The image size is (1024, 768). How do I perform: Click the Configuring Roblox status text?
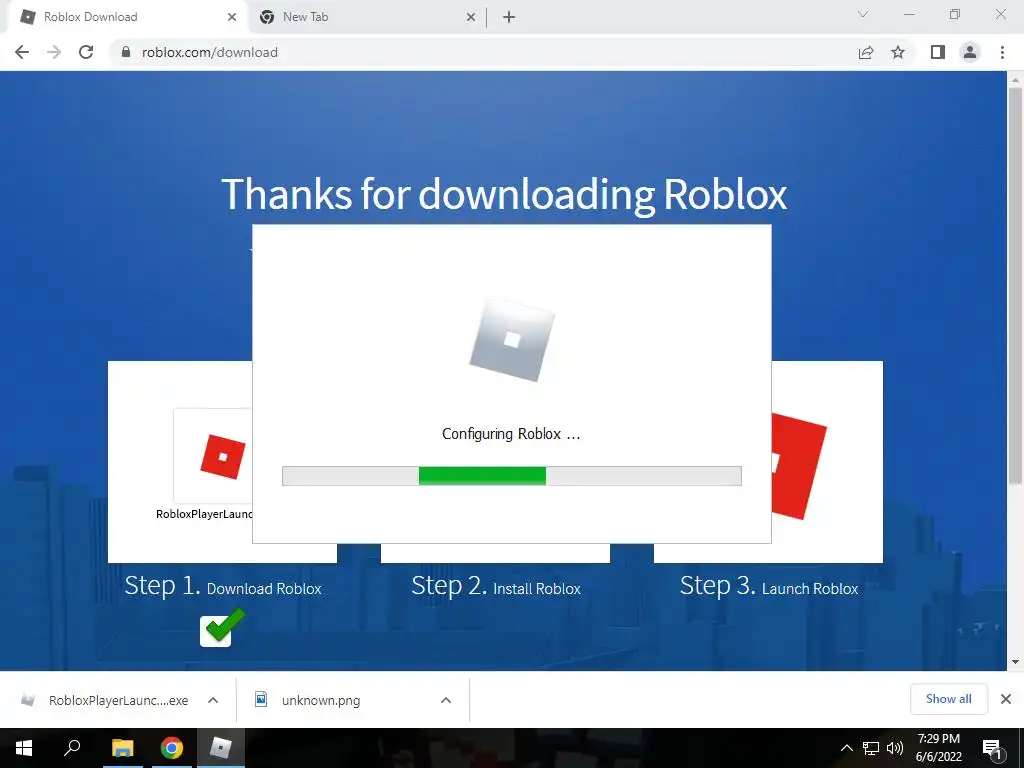(511, 434)
